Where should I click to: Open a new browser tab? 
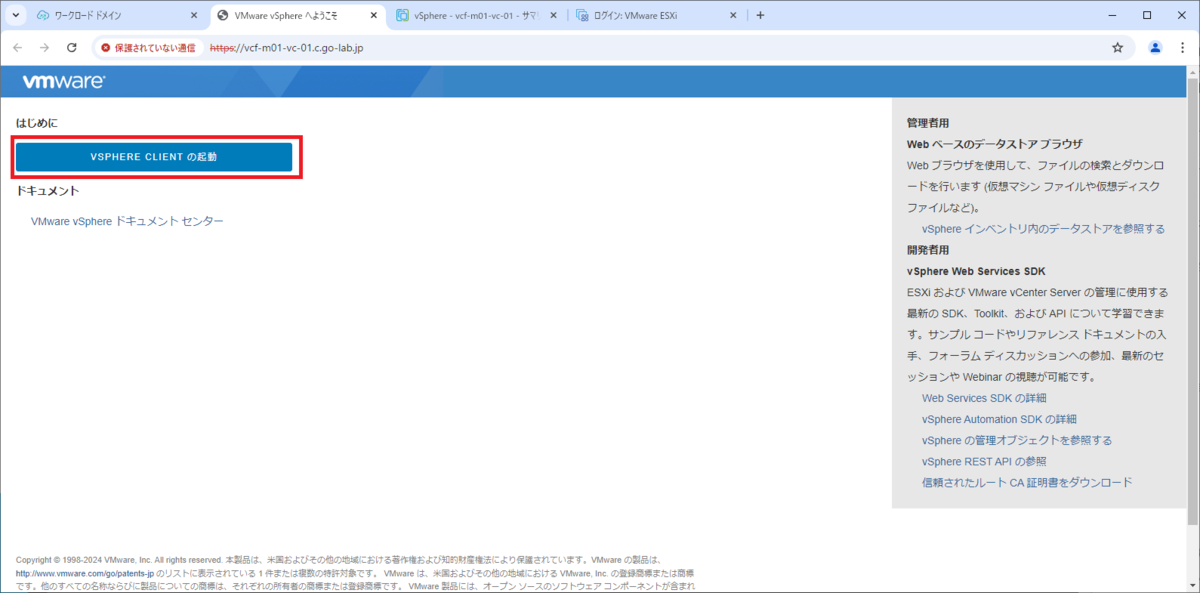click(760, 16)
